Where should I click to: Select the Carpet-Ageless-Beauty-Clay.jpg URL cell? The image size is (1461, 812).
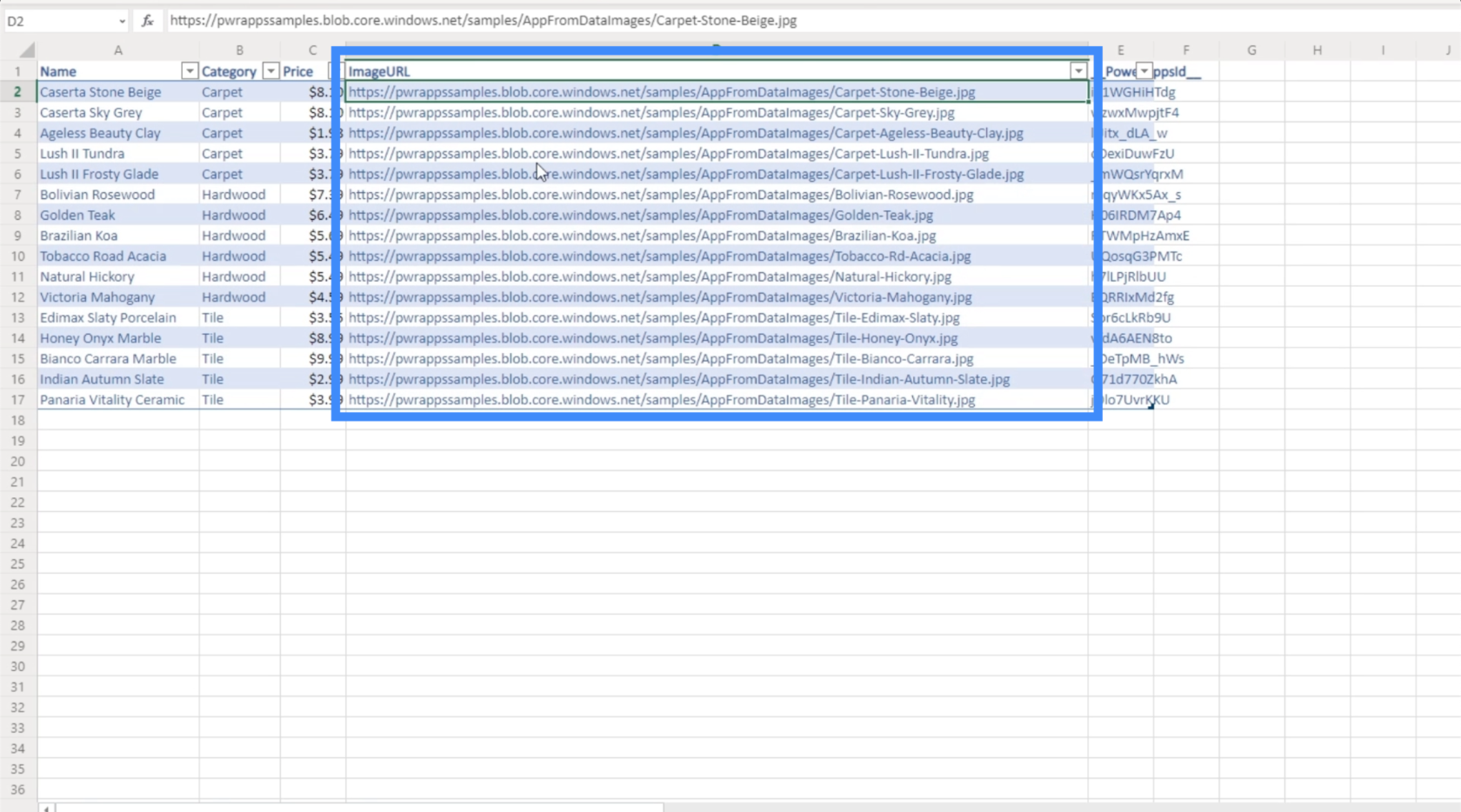coord(717,133)
